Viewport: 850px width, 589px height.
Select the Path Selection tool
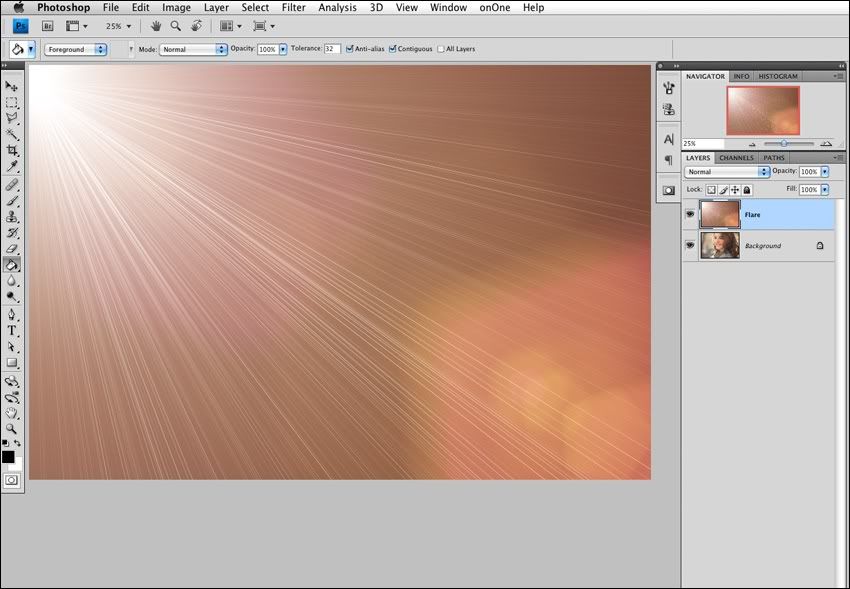[x=11, y=347]
